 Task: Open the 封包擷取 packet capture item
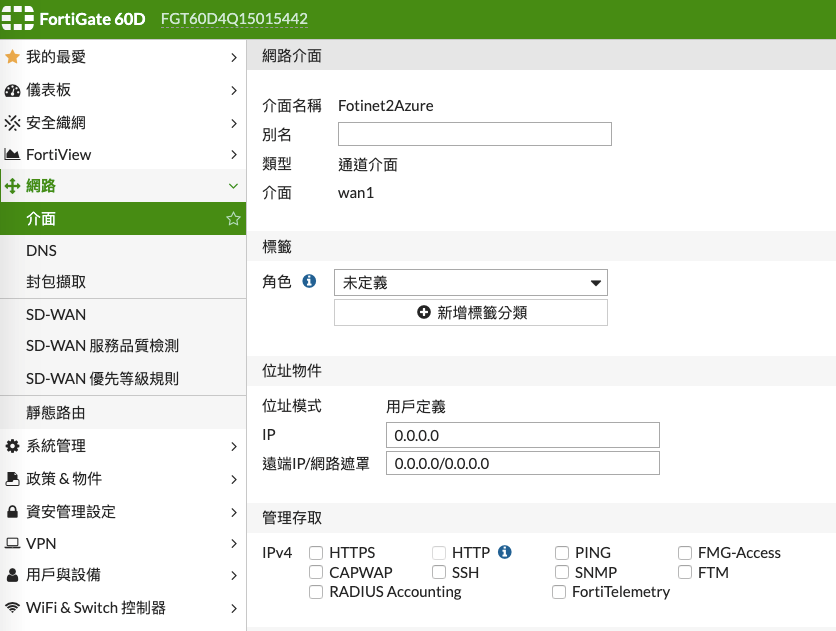123,282
